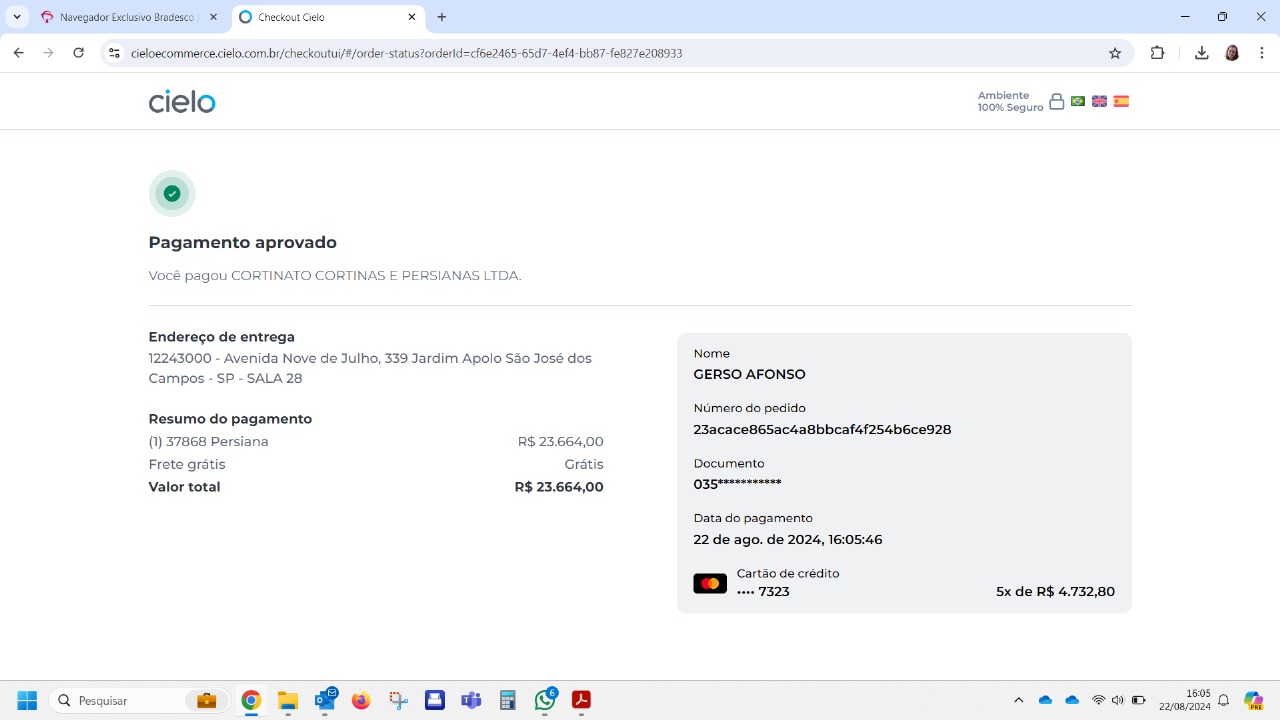
Task: Click the masked card number •••• 7323
Action: pos(763,592)
